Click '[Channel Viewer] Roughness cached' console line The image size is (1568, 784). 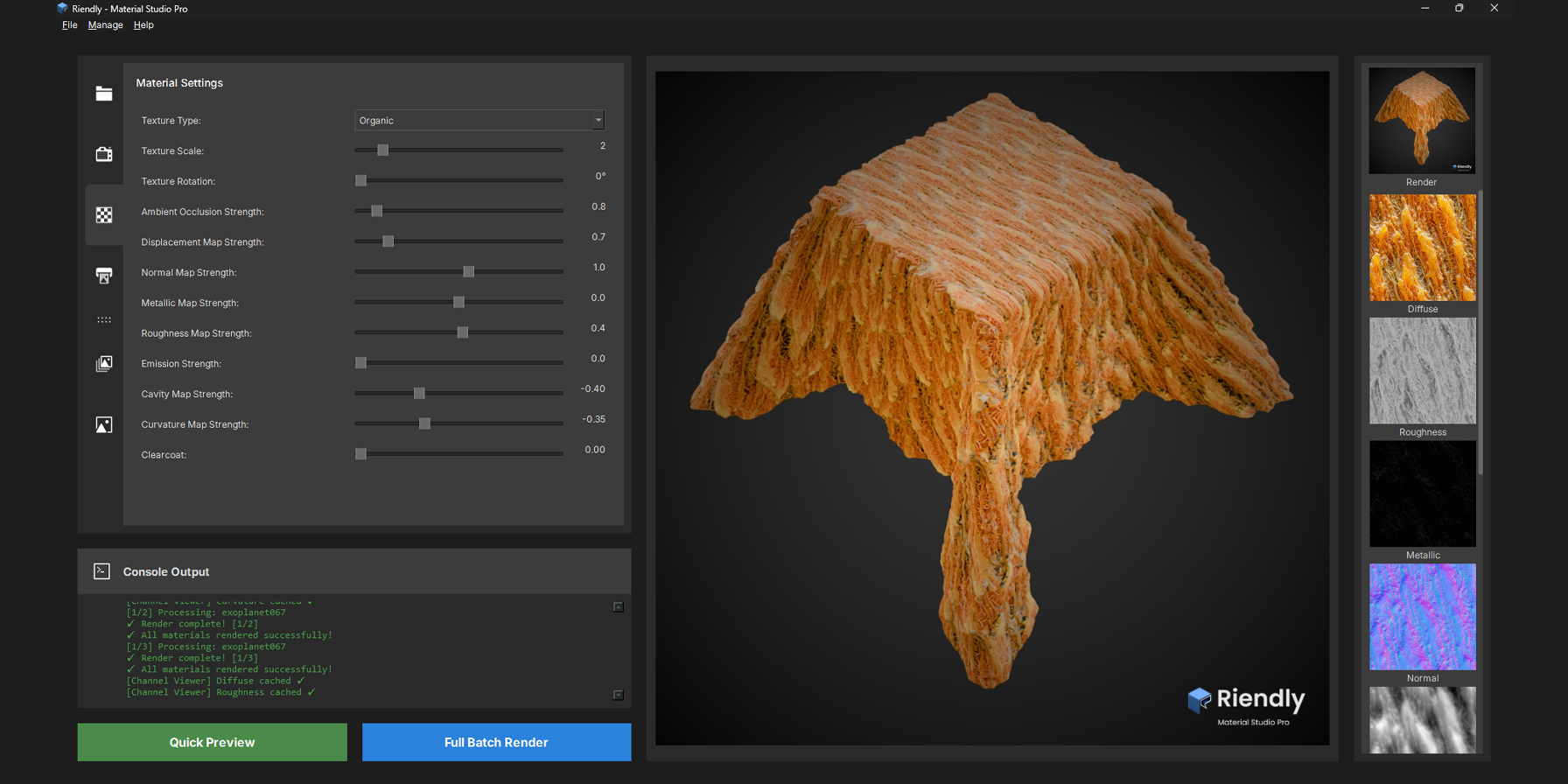221,692
